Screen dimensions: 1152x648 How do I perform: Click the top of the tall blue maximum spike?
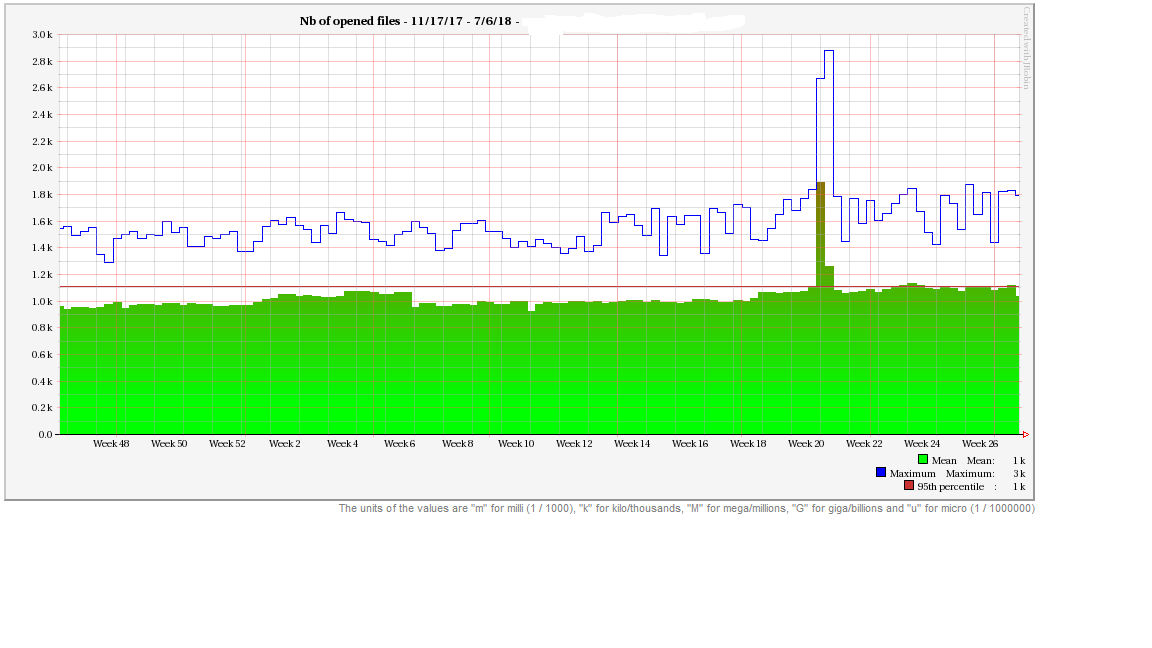coord(828,51)
